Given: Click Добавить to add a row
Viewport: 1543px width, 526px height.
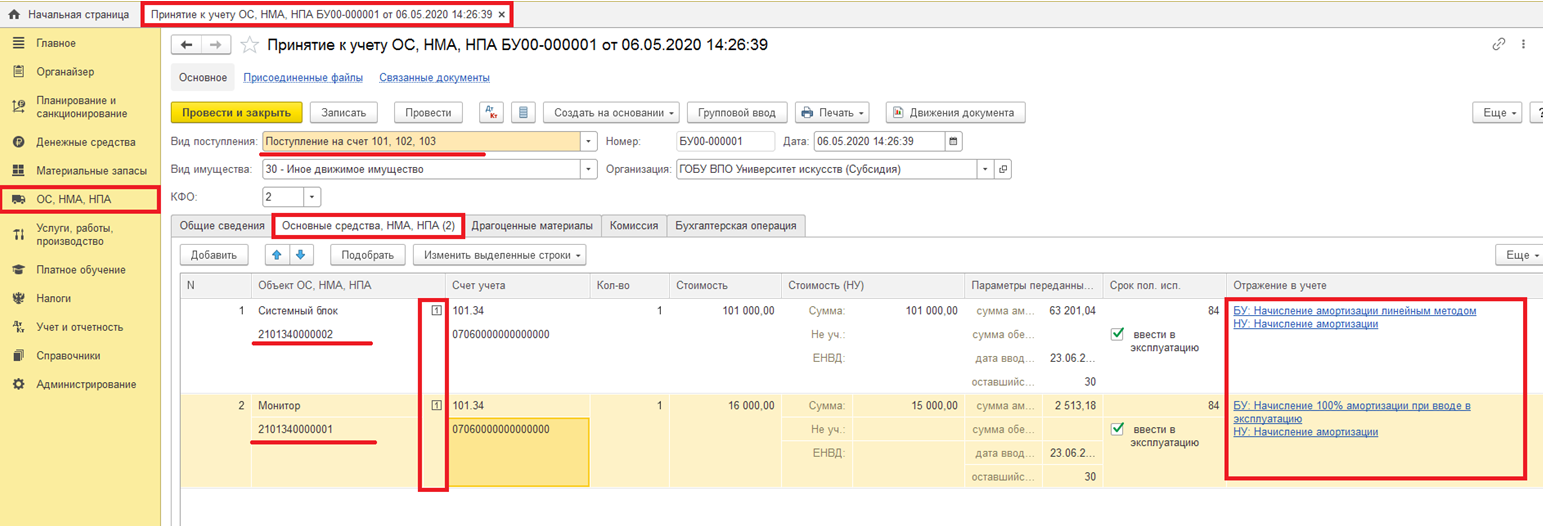Looking at the screenshot, I should (213, 255).
